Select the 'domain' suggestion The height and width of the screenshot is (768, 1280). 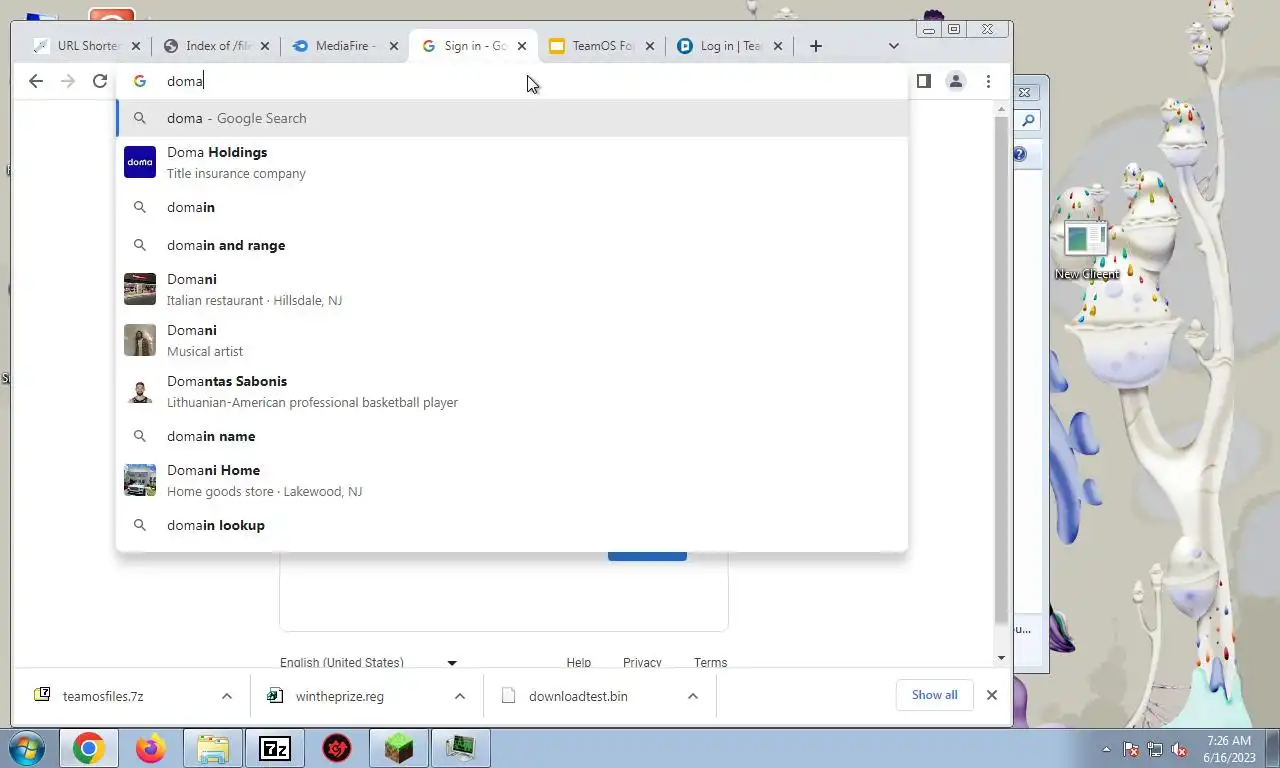(x=512, y=207)
